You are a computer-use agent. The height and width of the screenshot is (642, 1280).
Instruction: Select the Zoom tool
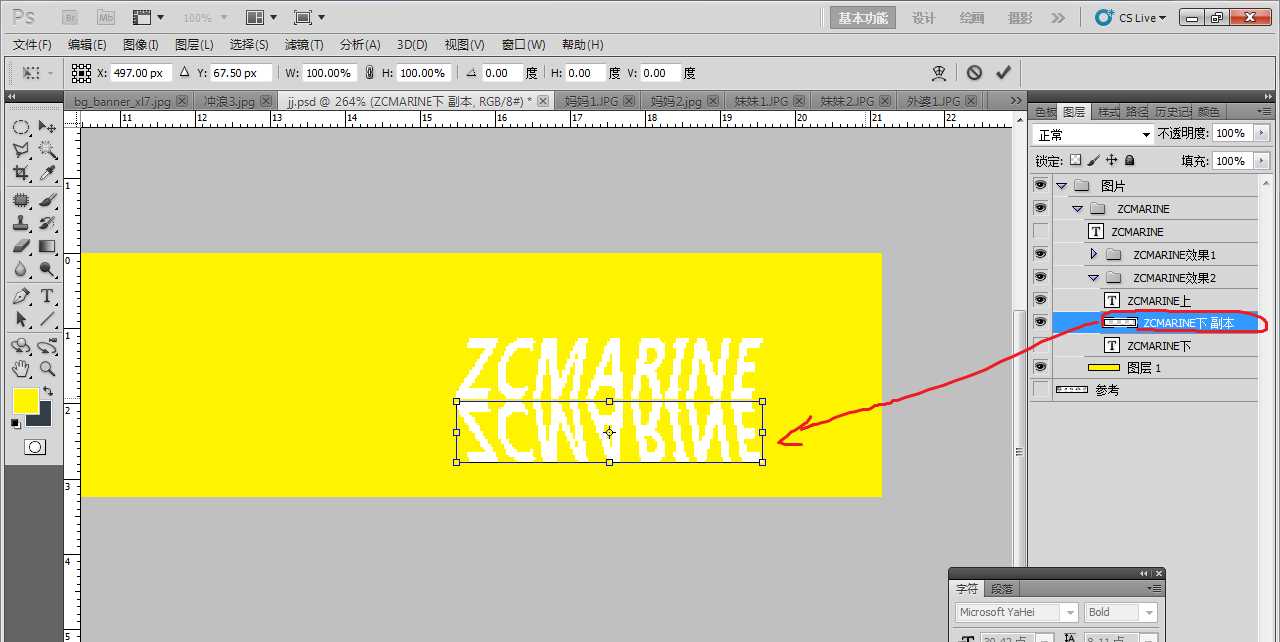pyautogui.click(x=47, y=370)
